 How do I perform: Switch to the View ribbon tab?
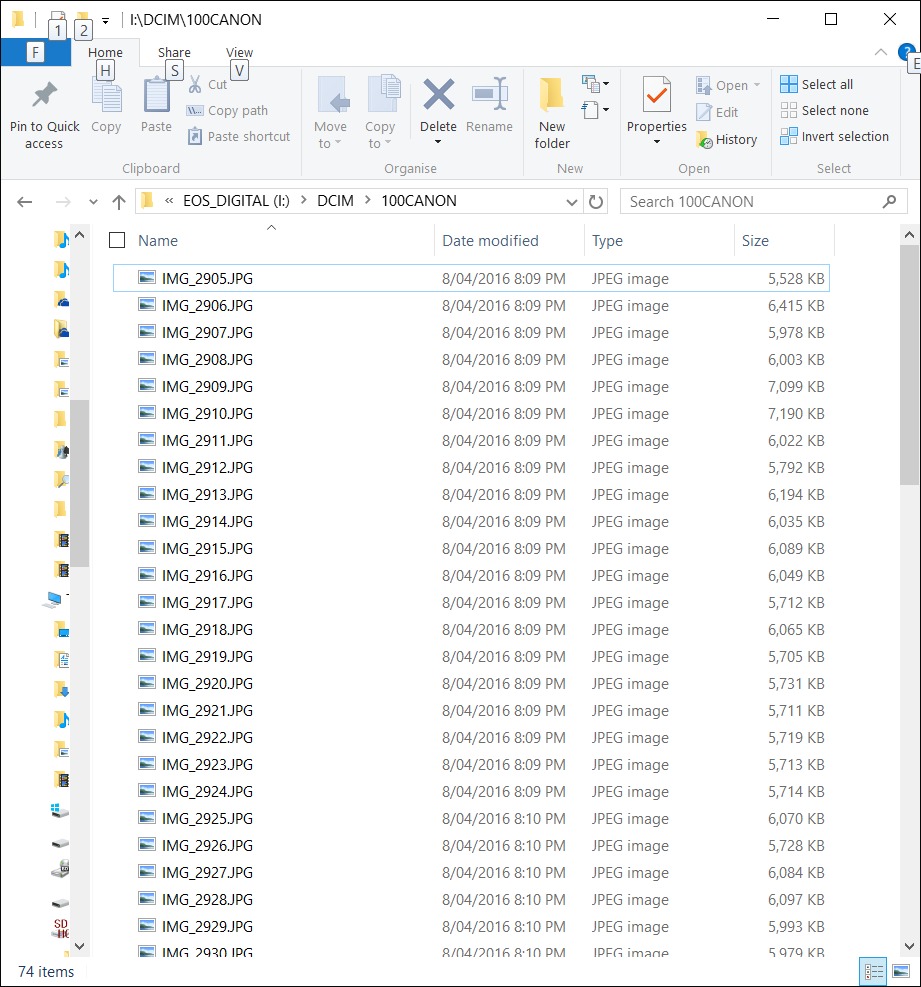[x=239, y=53]
